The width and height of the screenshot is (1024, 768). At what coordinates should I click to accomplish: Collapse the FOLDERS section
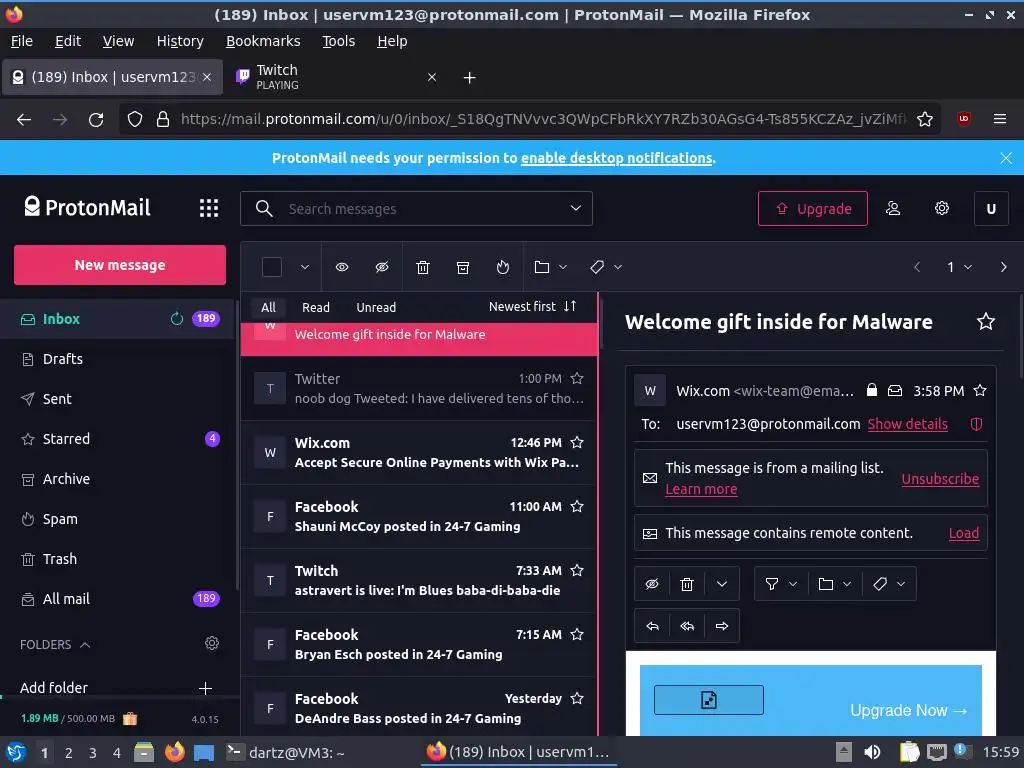tap(55, 645)
